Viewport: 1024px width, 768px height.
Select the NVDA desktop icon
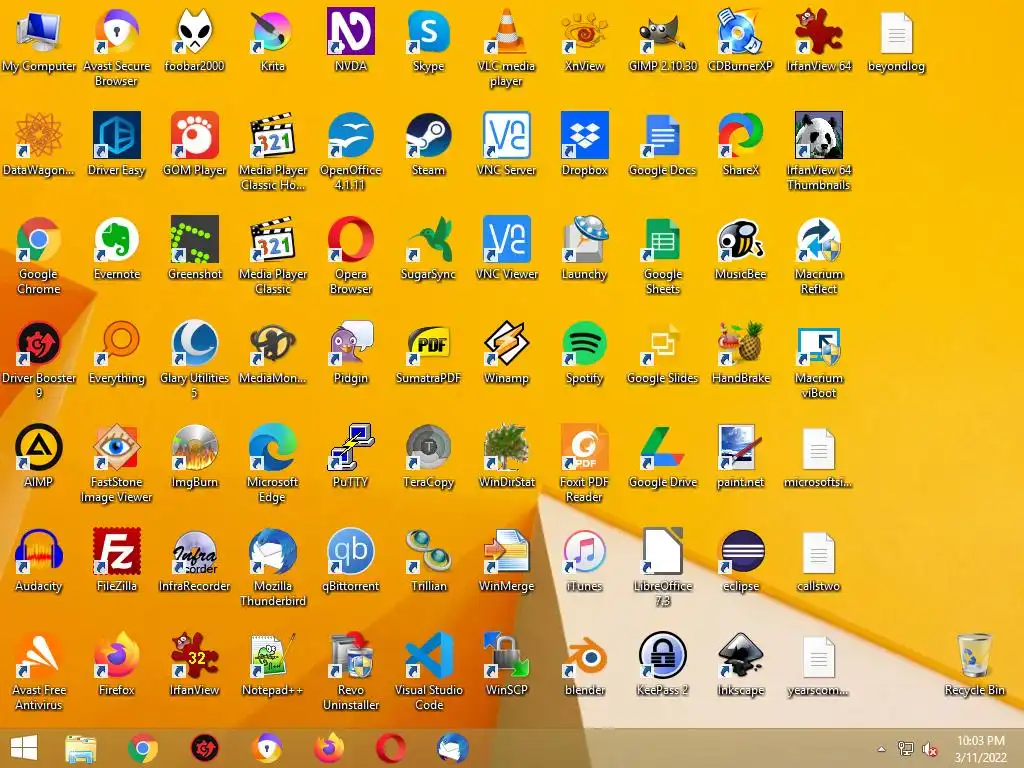coord(351,31)
